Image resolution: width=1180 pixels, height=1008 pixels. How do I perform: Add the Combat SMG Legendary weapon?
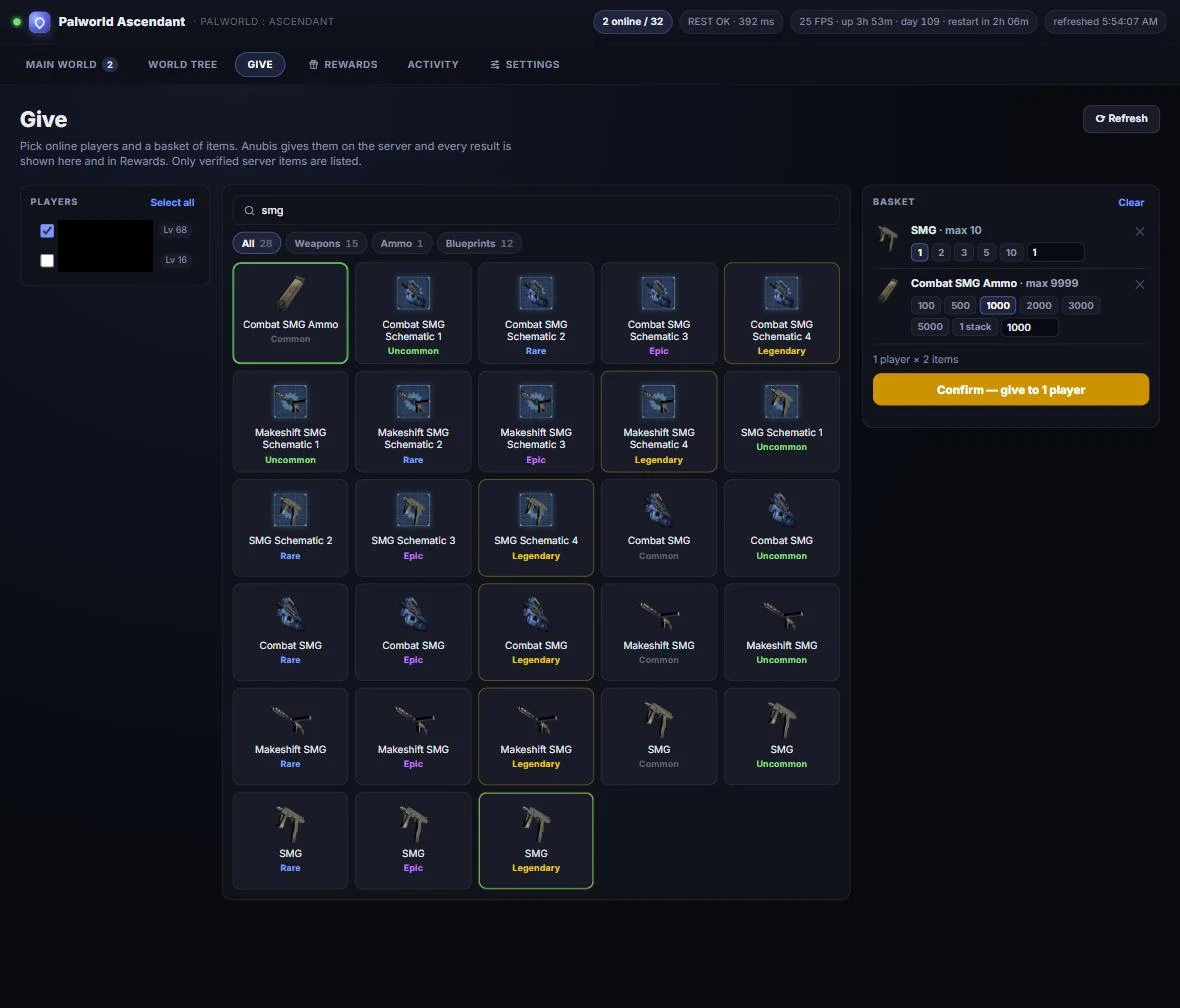(536, 632)
